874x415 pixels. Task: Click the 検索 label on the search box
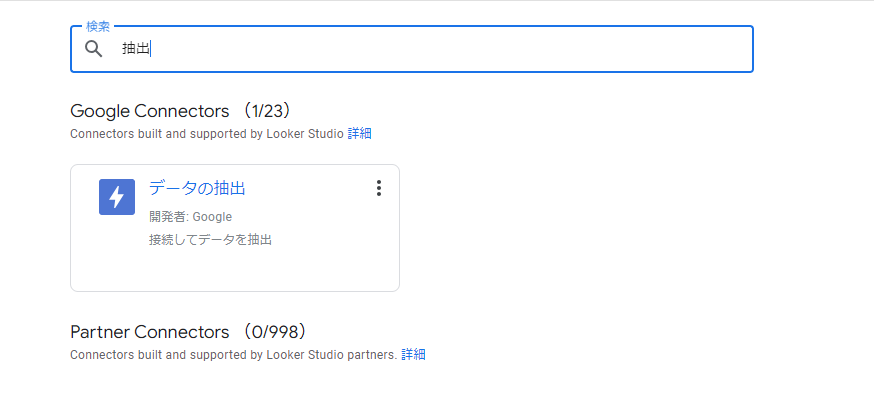(x=98, y=27)
